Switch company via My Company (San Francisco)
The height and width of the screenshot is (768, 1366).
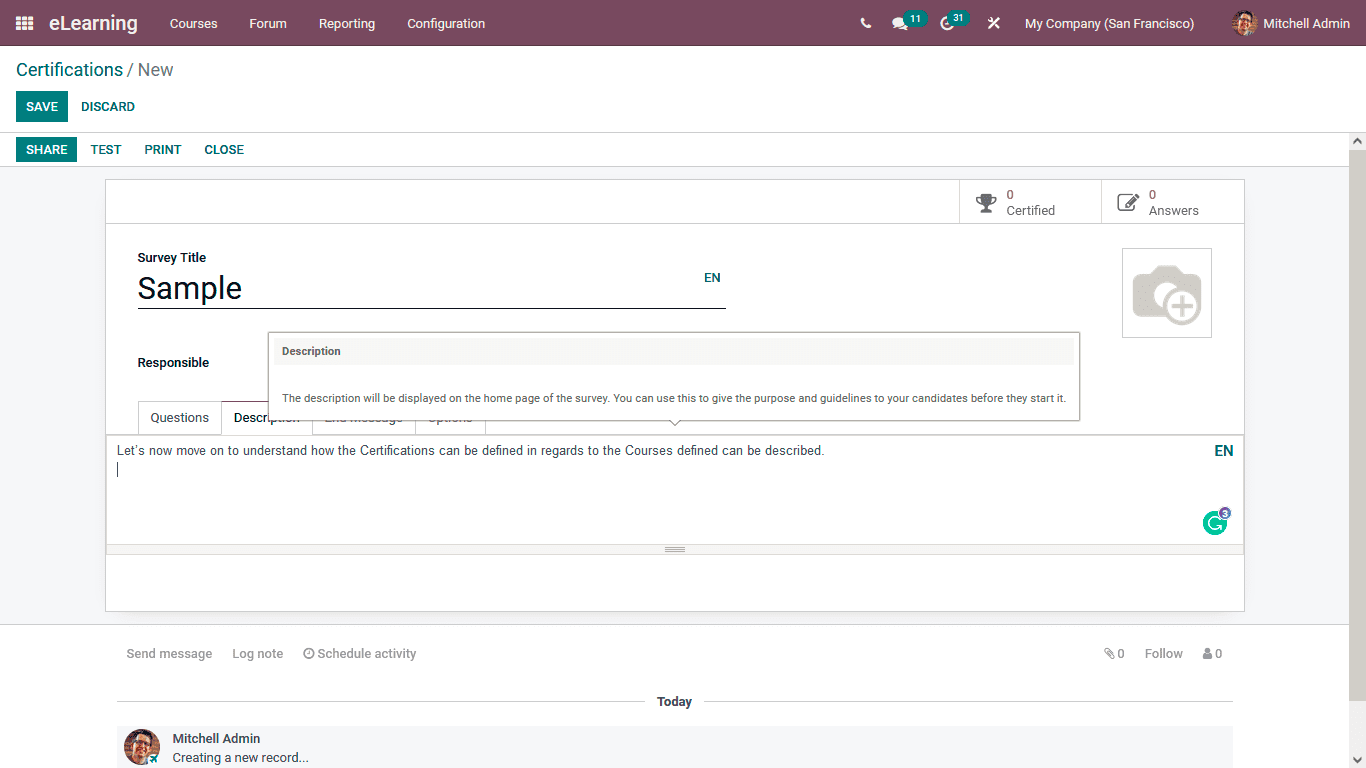[1109, 23]
